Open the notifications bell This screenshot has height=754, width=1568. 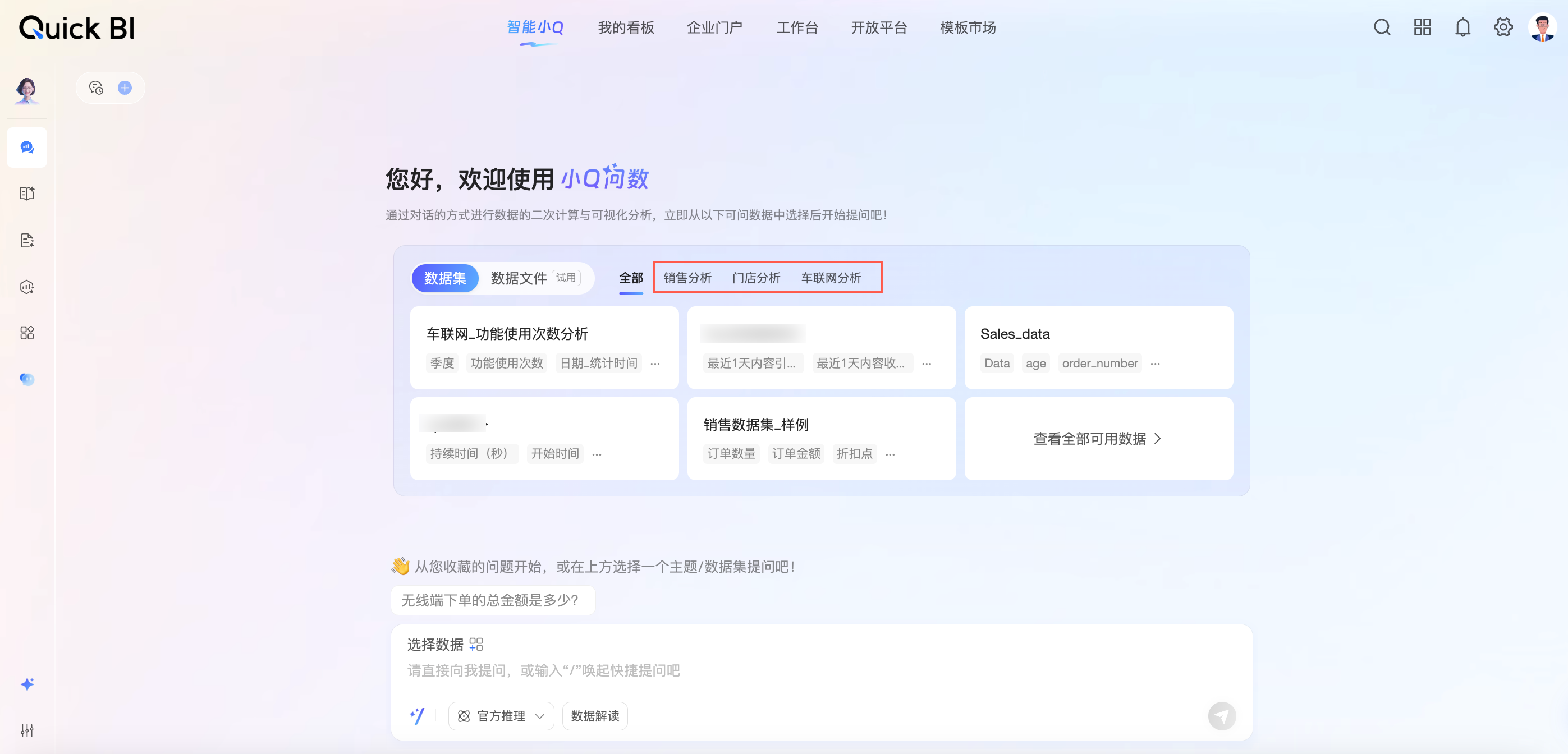(x=1462, y=27)
